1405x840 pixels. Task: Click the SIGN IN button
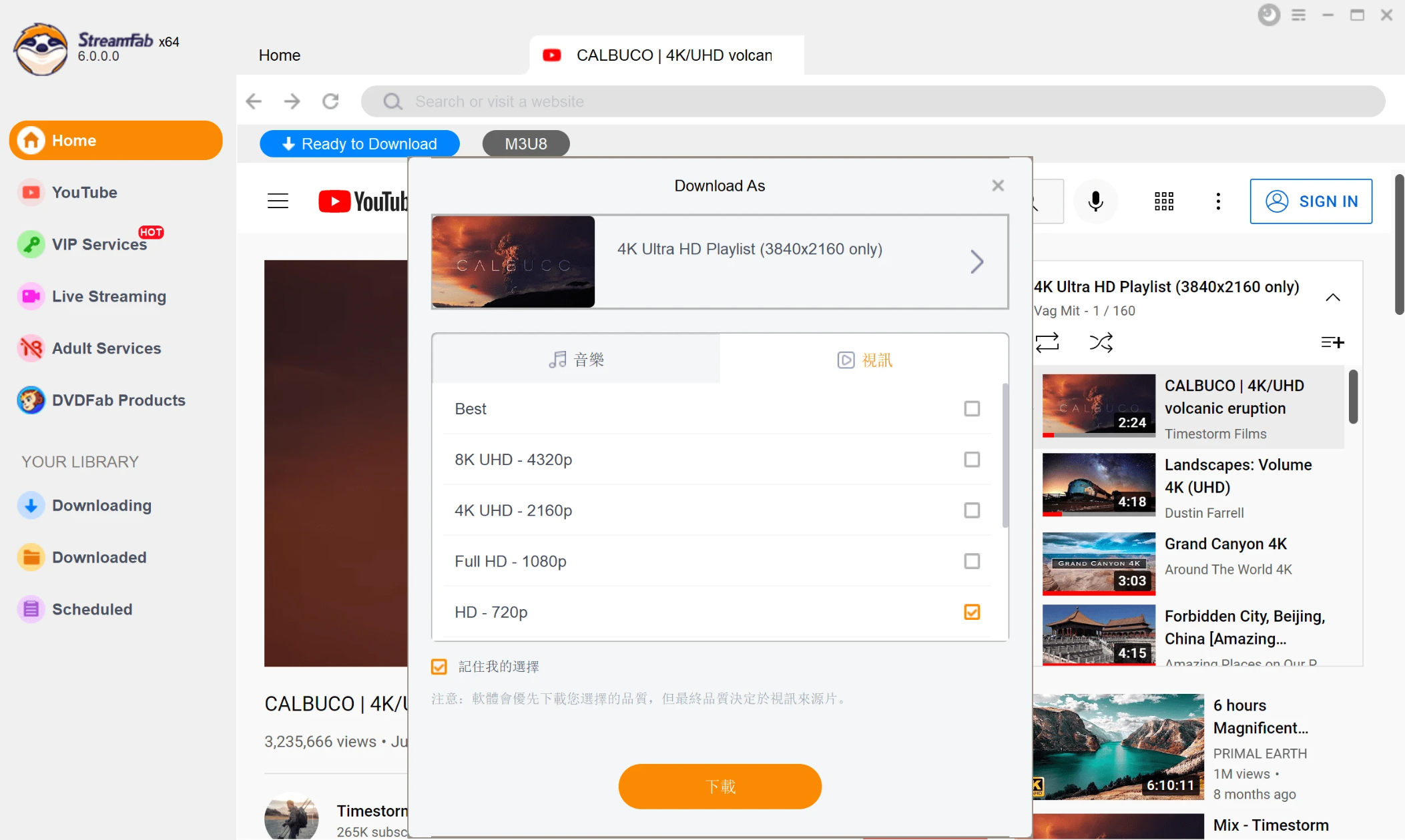pyautogui.click(x=1311, y=201)
